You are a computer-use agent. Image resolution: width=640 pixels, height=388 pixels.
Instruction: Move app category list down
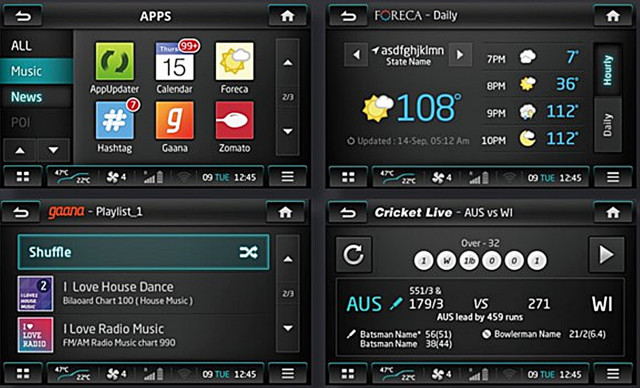(x=53, y=150)
